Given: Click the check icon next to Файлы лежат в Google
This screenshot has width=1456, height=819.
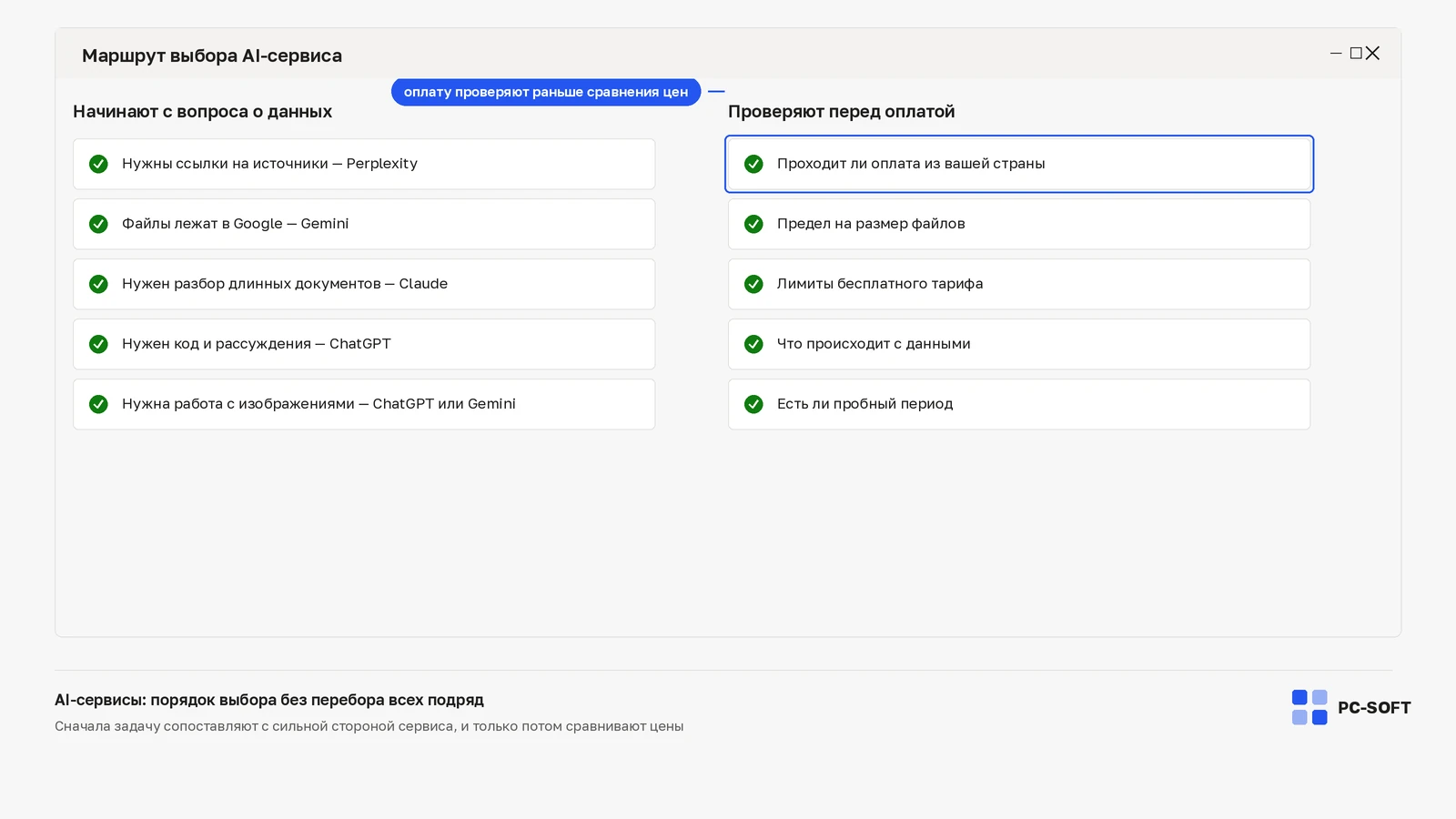Looking at the screenshot, I should tap(98, 224).
